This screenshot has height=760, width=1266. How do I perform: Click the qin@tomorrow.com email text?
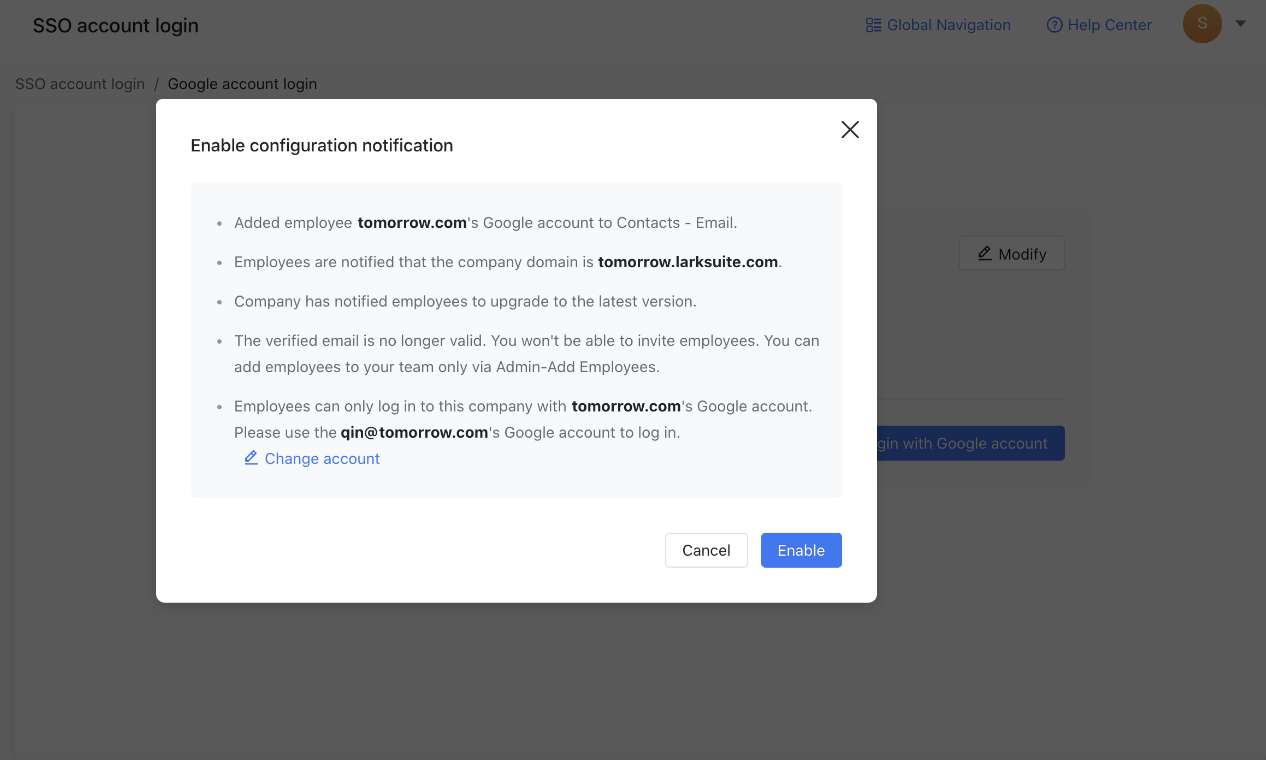[414, 432]
